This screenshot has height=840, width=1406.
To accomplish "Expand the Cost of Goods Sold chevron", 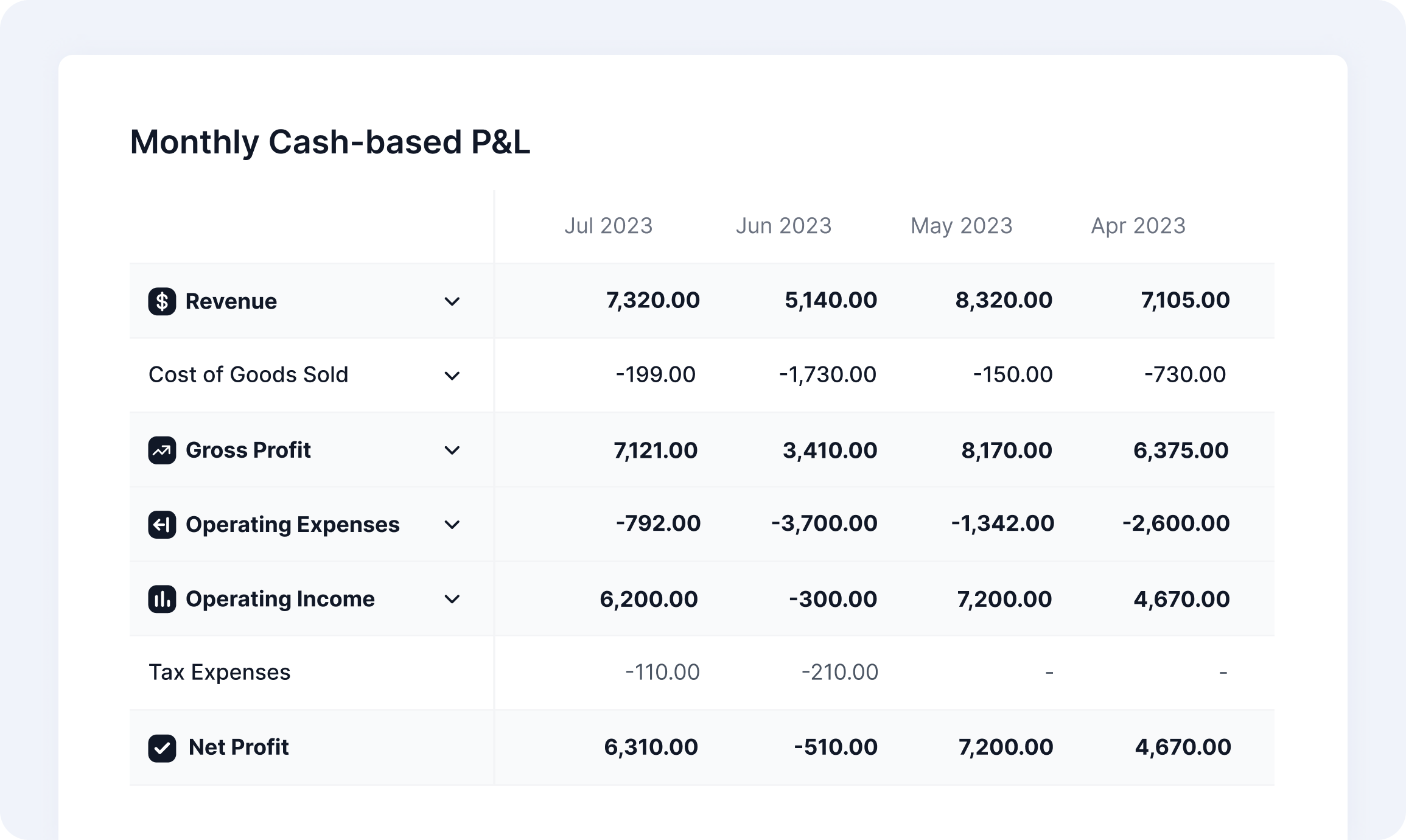I will 452,376.
